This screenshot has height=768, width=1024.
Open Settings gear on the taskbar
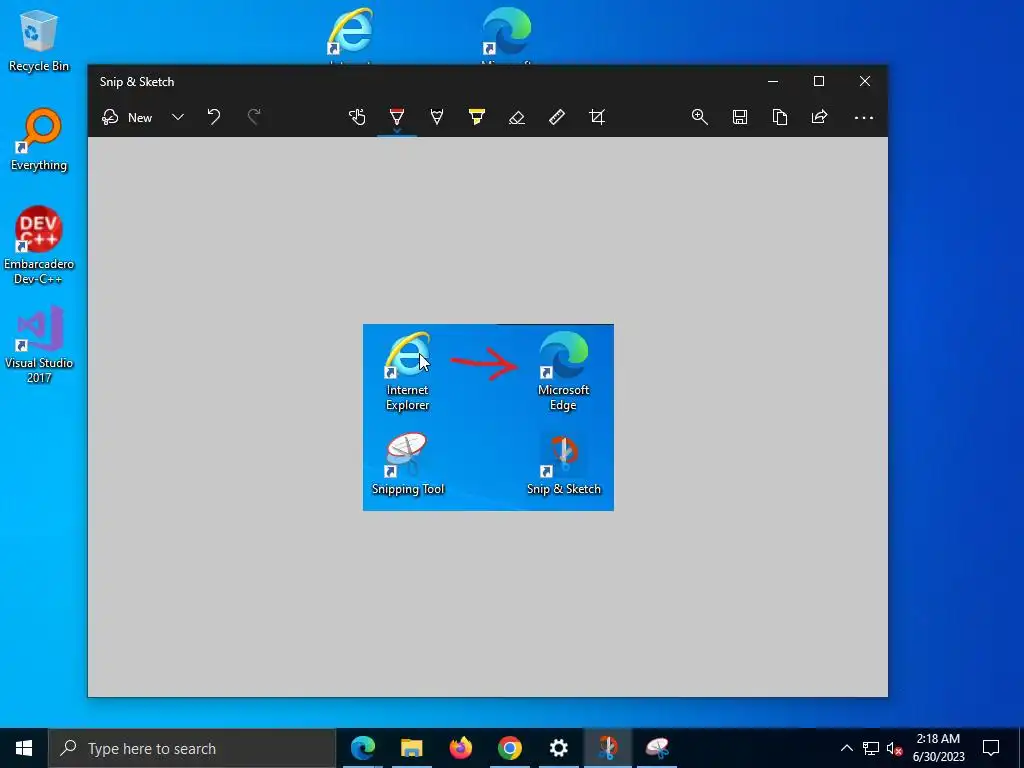(558, 748)
